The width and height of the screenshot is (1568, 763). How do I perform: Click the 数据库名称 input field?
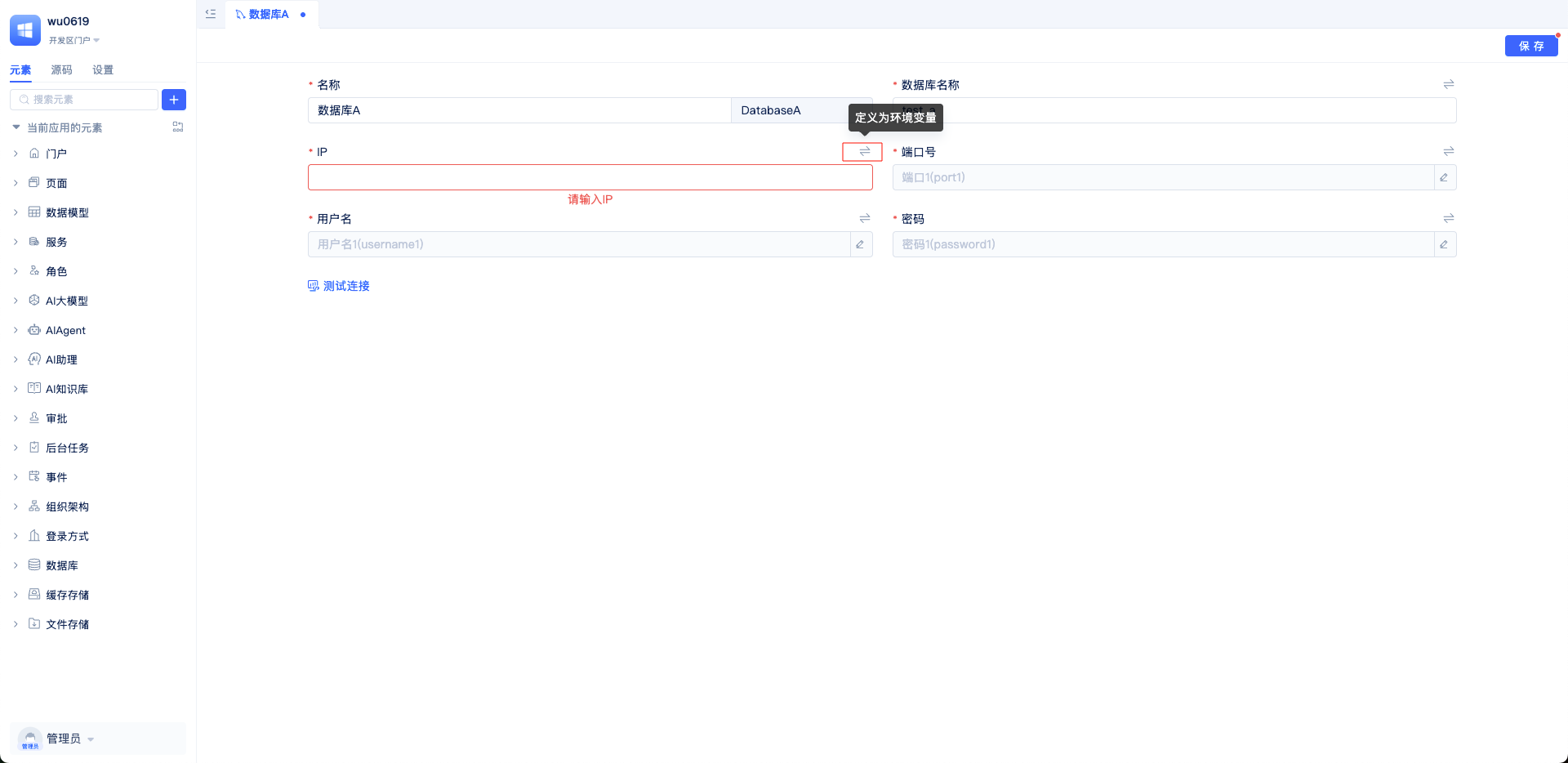pyautogui.click(x=1174, y=110)
